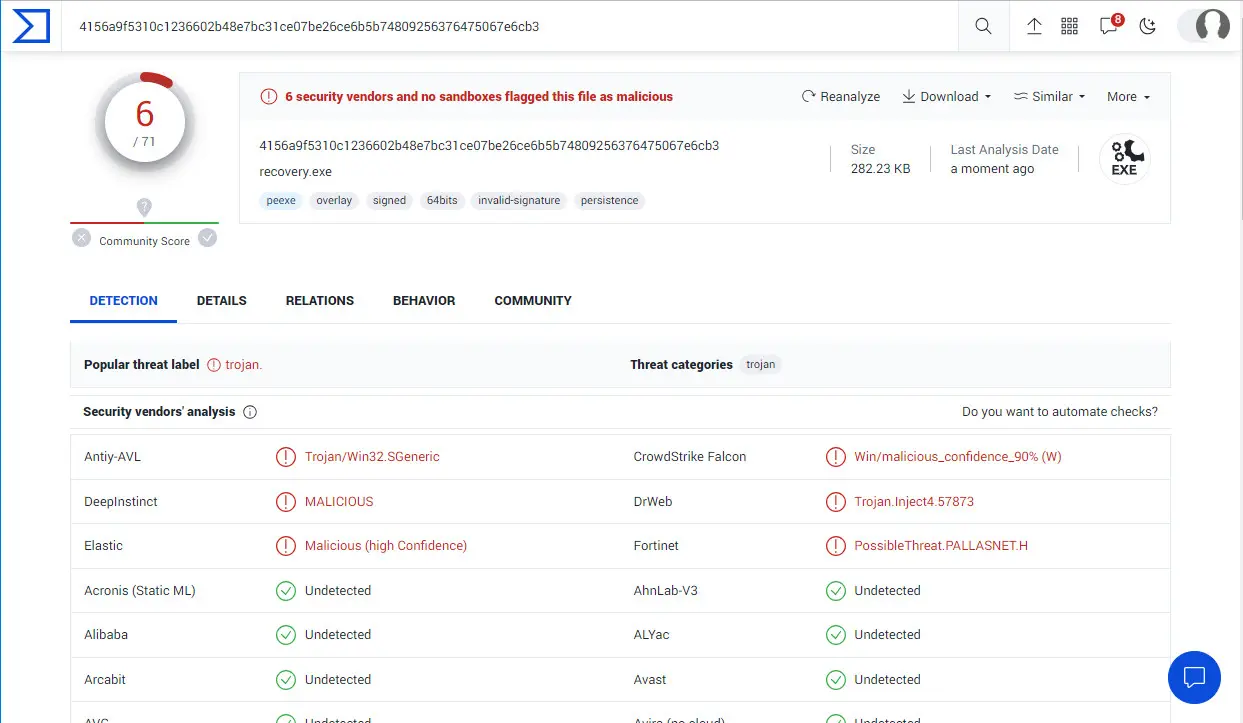
Task: Expand the Similar dropdown
Action: tap(1049, 97)
